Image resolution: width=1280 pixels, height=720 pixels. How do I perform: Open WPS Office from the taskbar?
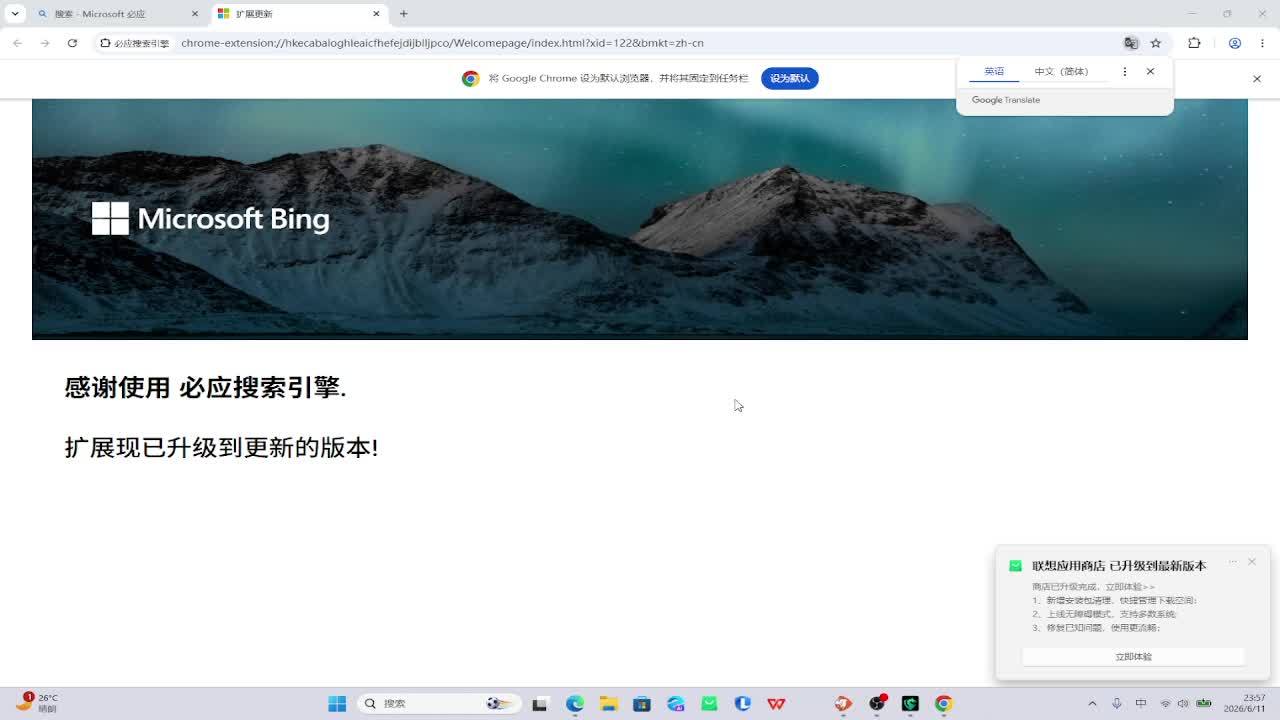point(776,703)
